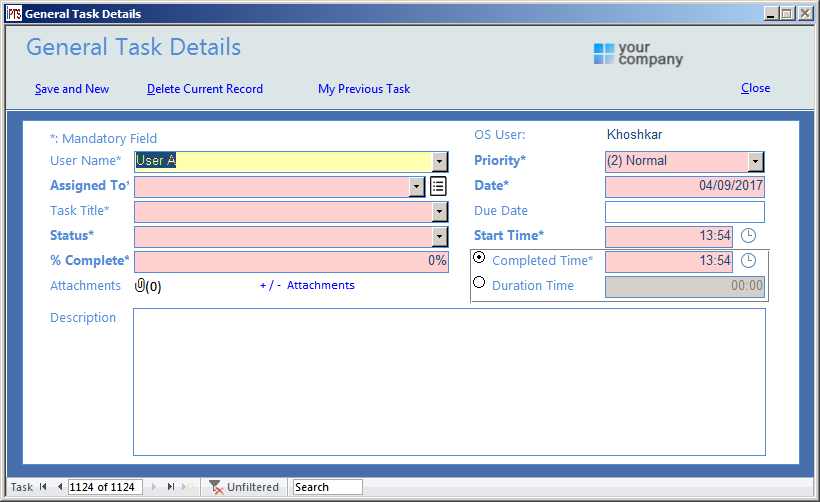Click the Unfiltered filter icon
The width and height of the screenshot is (820, 502).
(x=216, y=487)
